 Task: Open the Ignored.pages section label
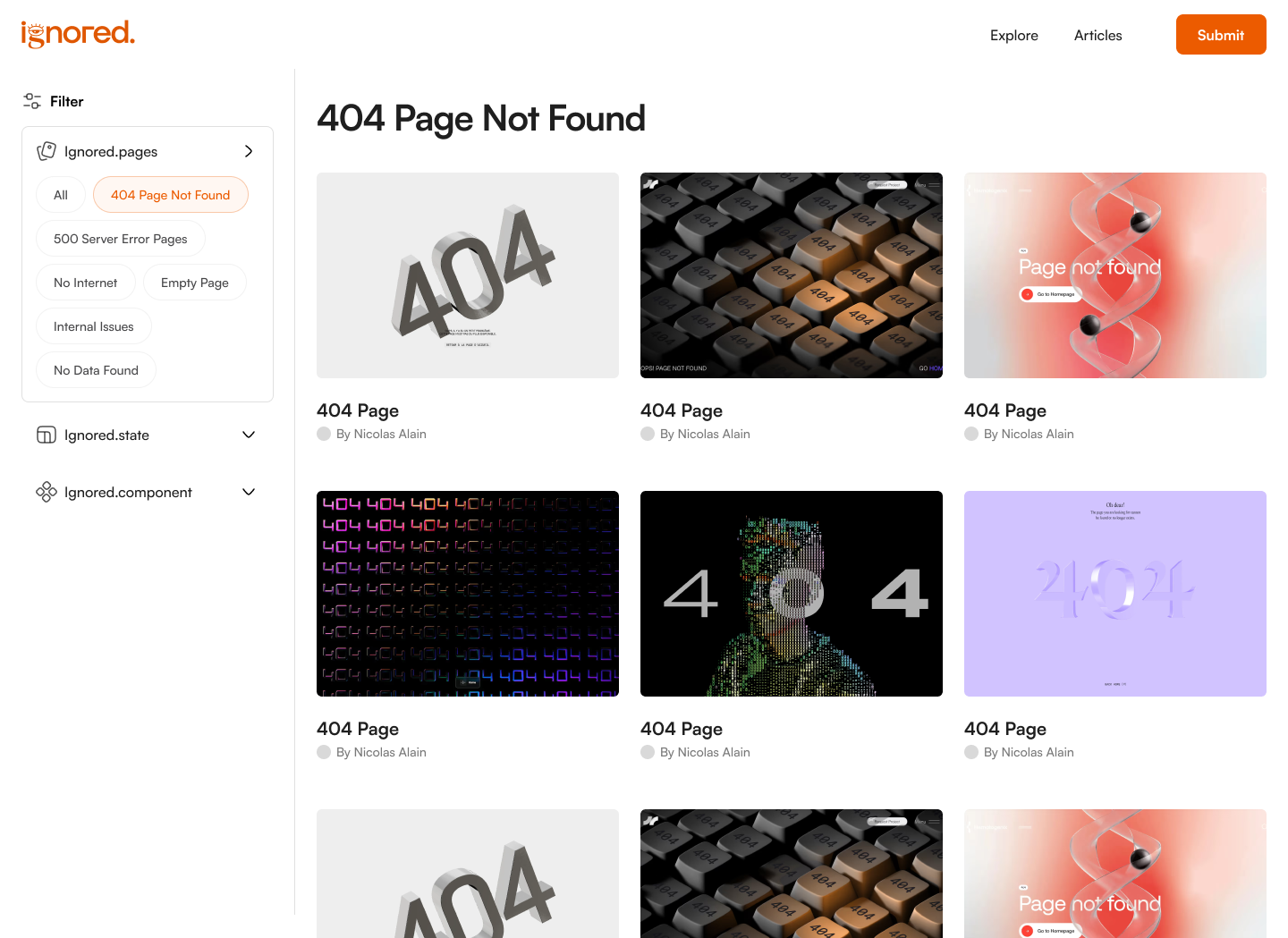point(111,152)
